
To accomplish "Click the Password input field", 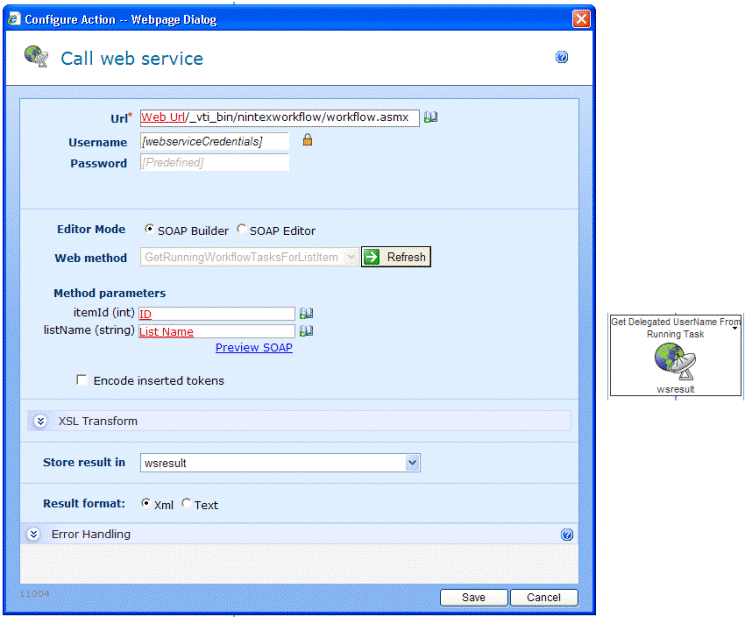I will point(214,163).
